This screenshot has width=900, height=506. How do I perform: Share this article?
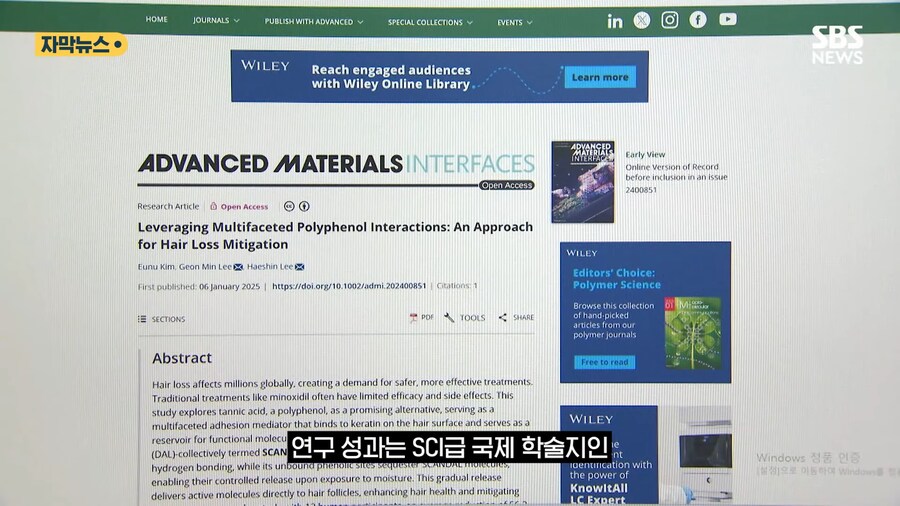[516, 318]
